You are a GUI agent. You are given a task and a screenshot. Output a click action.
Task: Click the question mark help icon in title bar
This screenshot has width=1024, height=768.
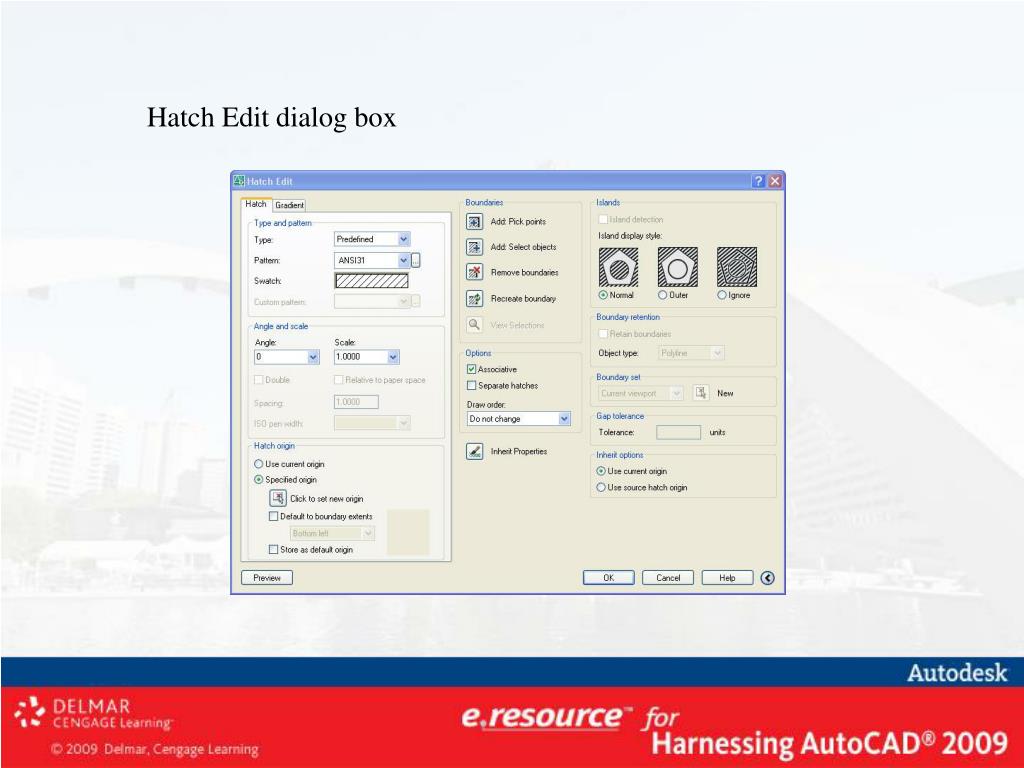[758, 181]
